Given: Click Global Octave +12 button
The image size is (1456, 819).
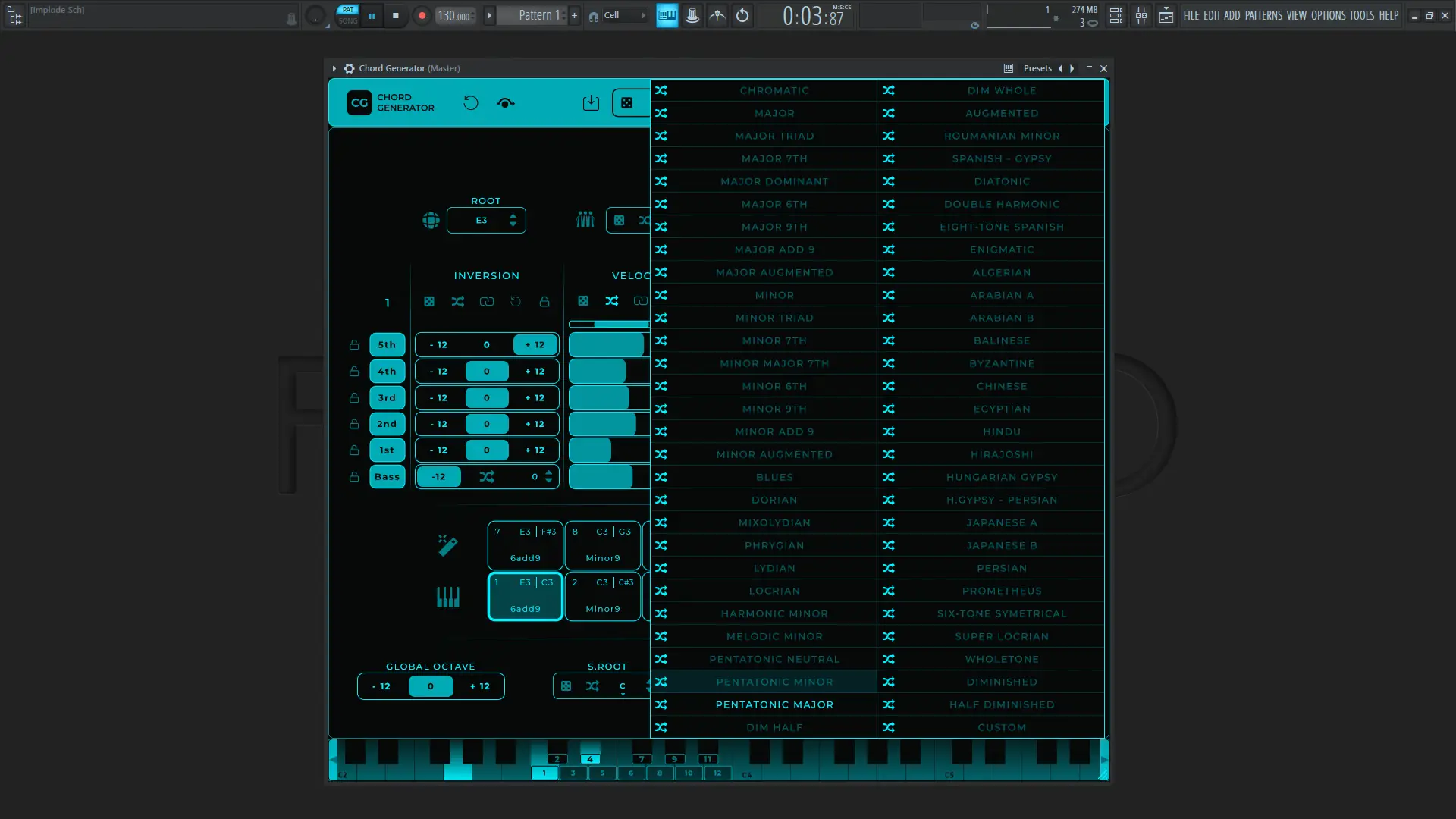Looking at the screenshot, I should pyautogui.click(x=479, y=686).
